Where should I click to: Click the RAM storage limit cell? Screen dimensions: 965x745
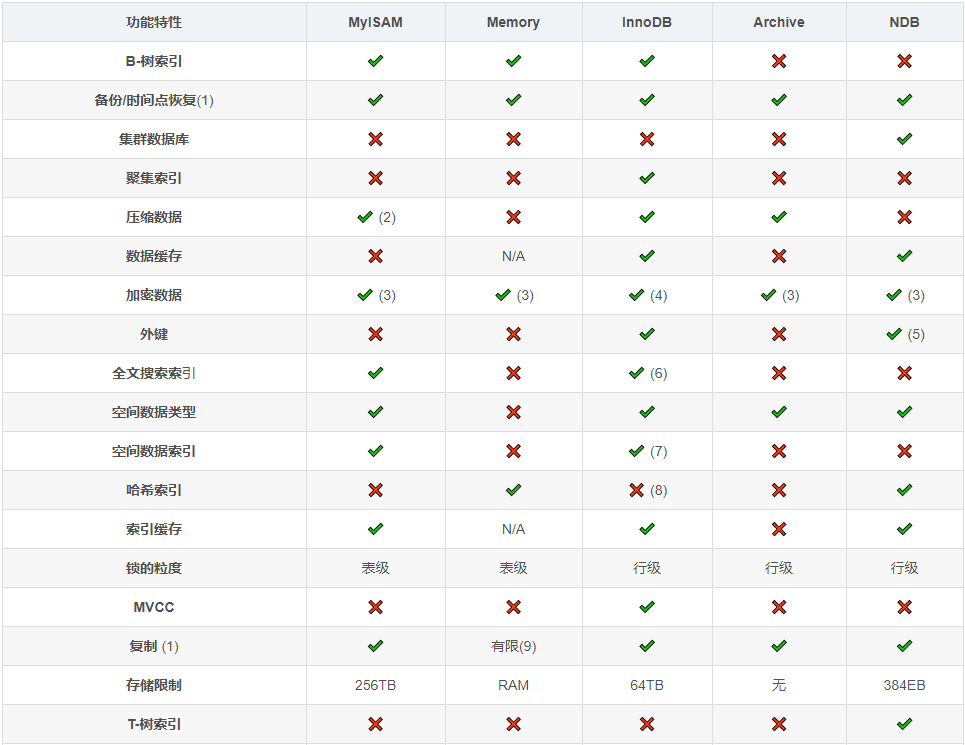513,685
